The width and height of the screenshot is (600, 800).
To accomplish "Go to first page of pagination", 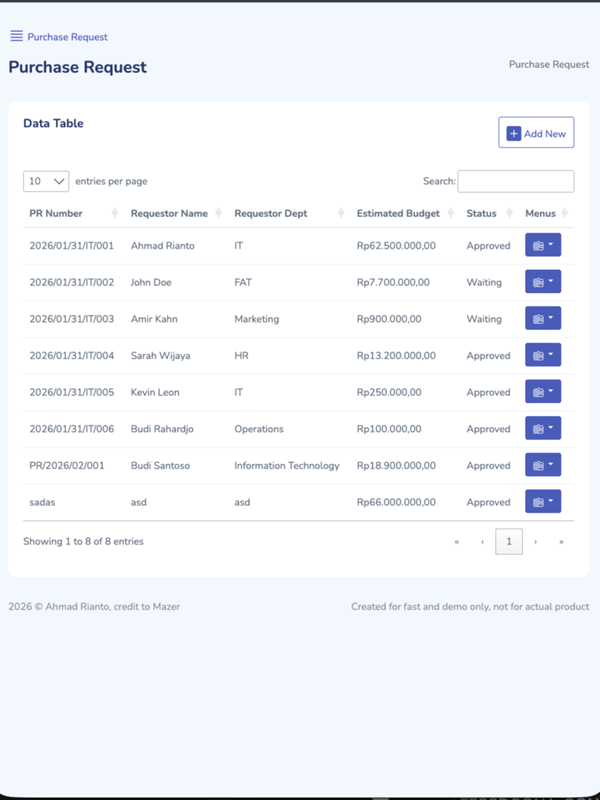I will pyautogui.click(x=457, y=542).
